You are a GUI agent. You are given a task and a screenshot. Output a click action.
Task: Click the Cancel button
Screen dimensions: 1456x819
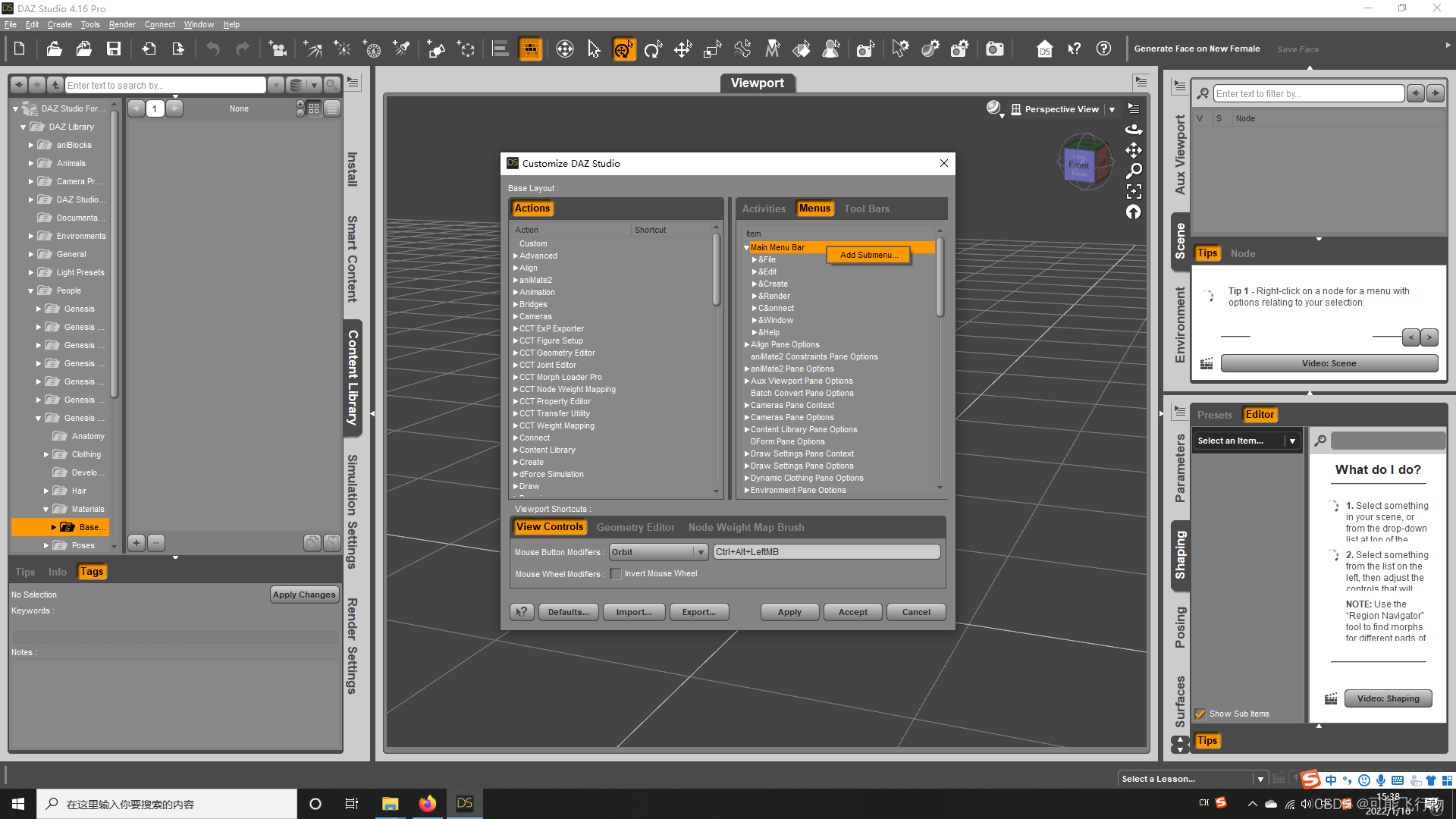pos(916,612)
